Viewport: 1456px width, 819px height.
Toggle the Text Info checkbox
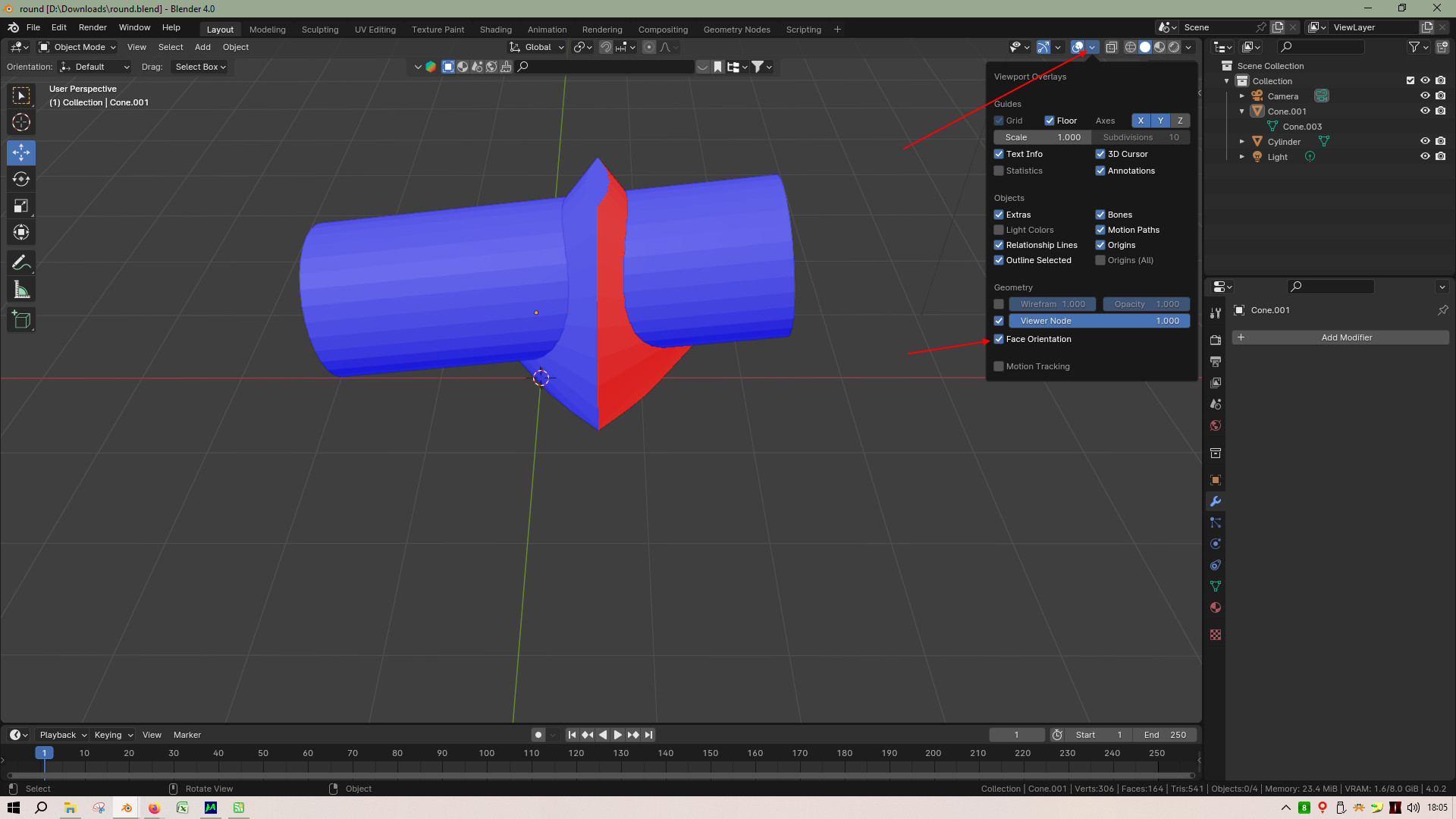[x=999, y=154]
